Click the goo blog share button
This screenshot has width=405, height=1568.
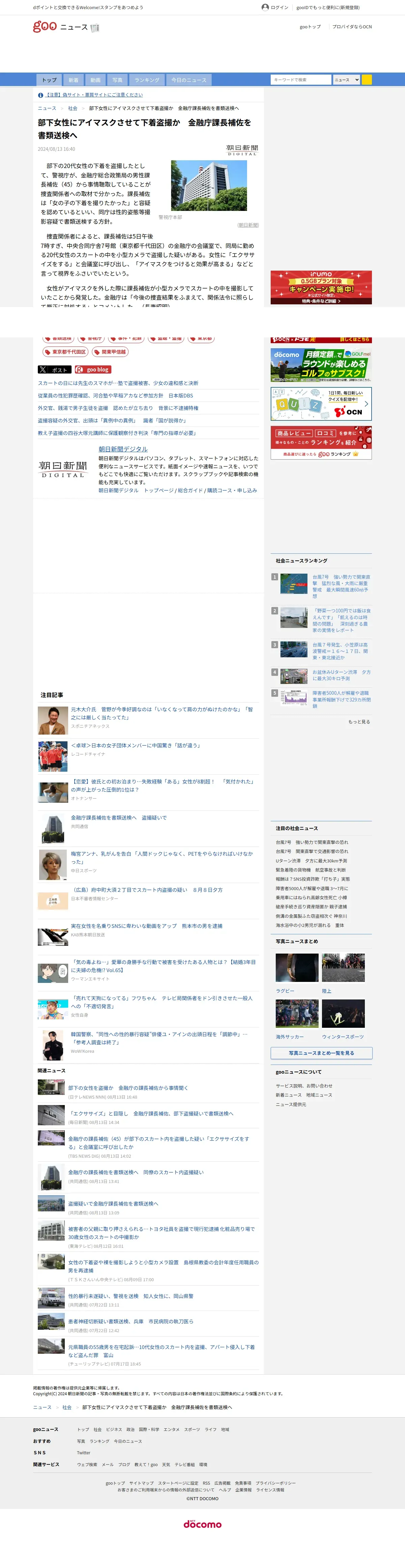(x=92, y=369)
